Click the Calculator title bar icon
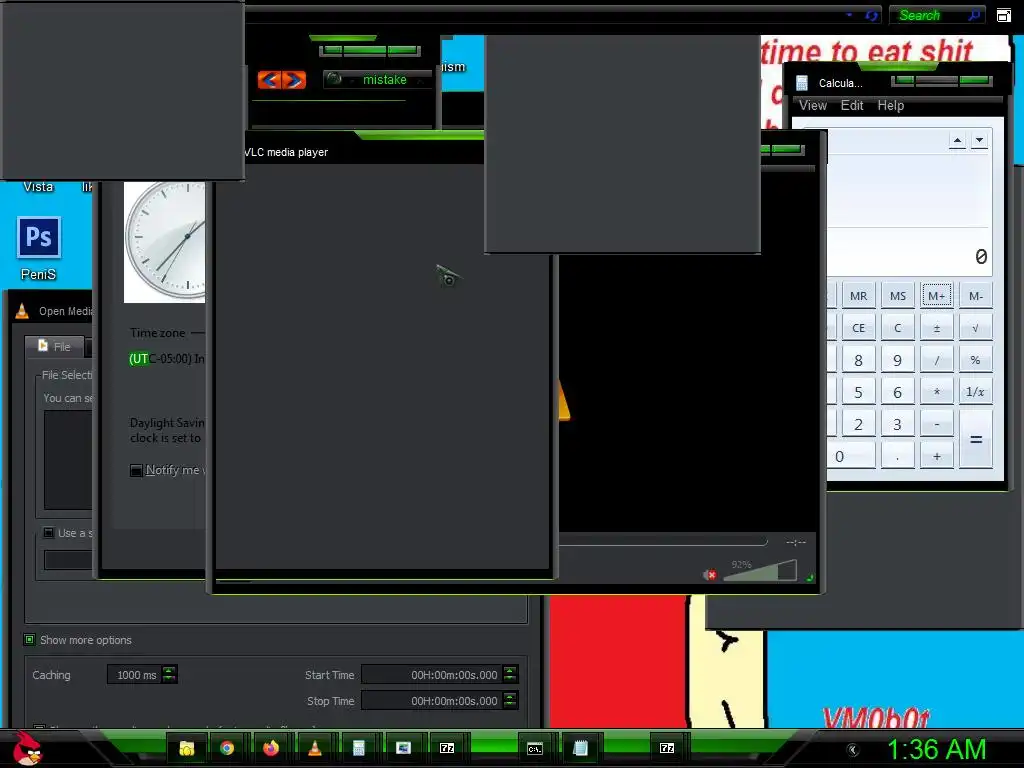 [802, 83]
